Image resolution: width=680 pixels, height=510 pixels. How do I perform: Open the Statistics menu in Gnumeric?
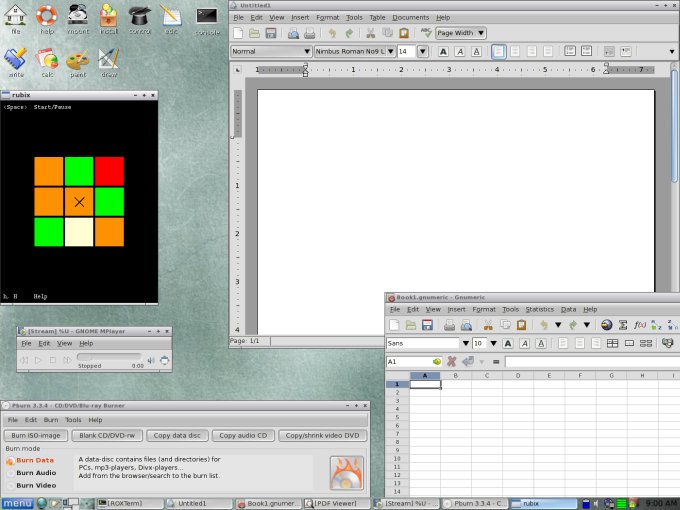(x=539, y=310)
